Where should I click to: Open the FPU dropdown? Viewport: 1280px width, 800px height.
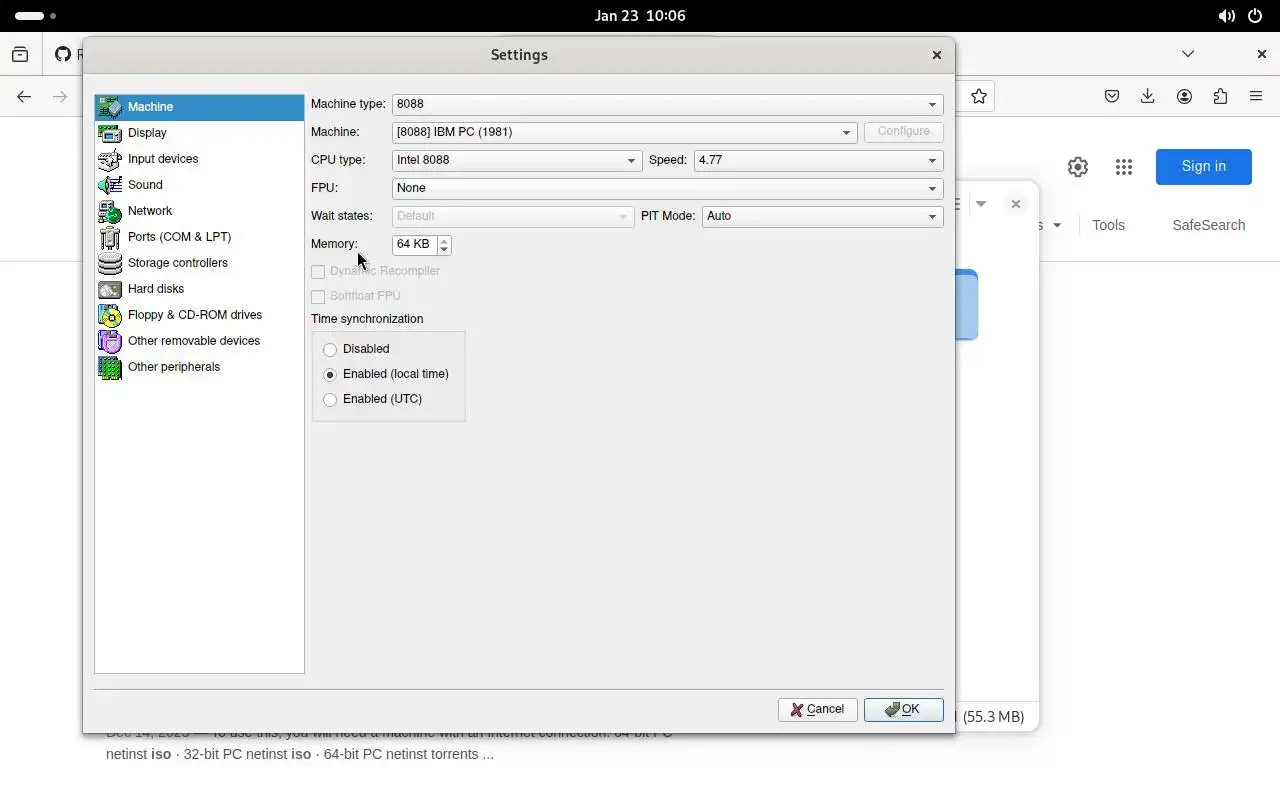point(667,188)
